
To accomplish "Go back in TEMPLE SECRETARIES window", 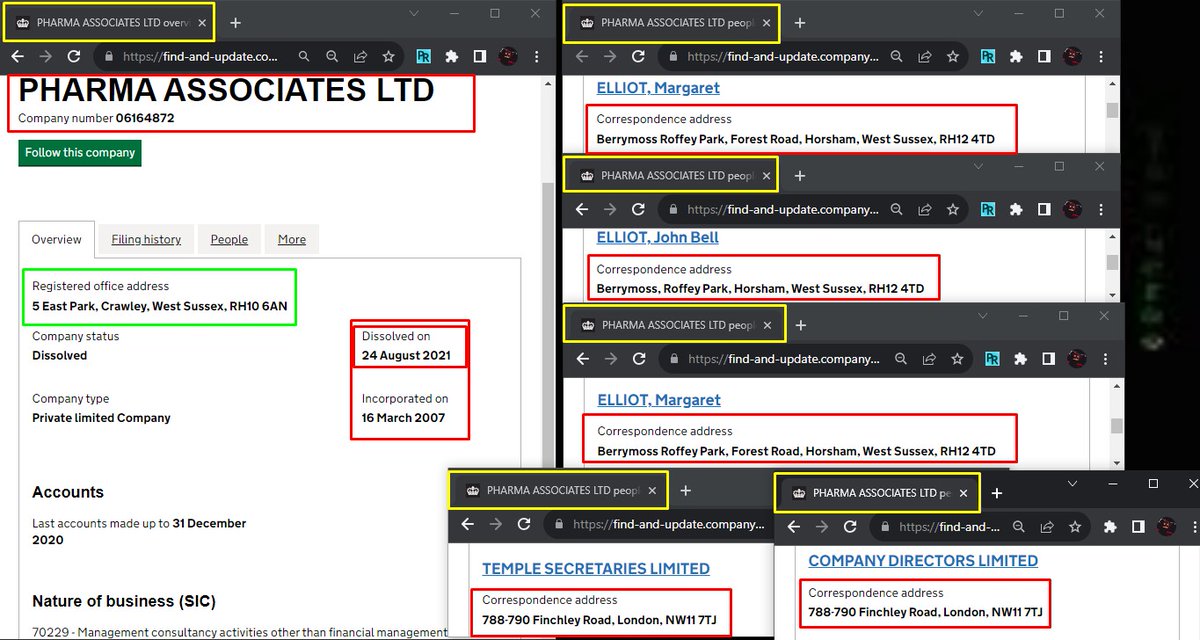I will pyautogui.click(x=468, y=524).
